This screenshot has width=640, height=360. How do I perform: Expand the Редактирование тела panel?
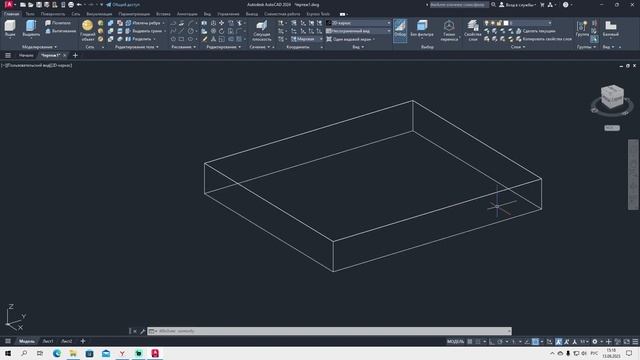(x=137, y=47)
